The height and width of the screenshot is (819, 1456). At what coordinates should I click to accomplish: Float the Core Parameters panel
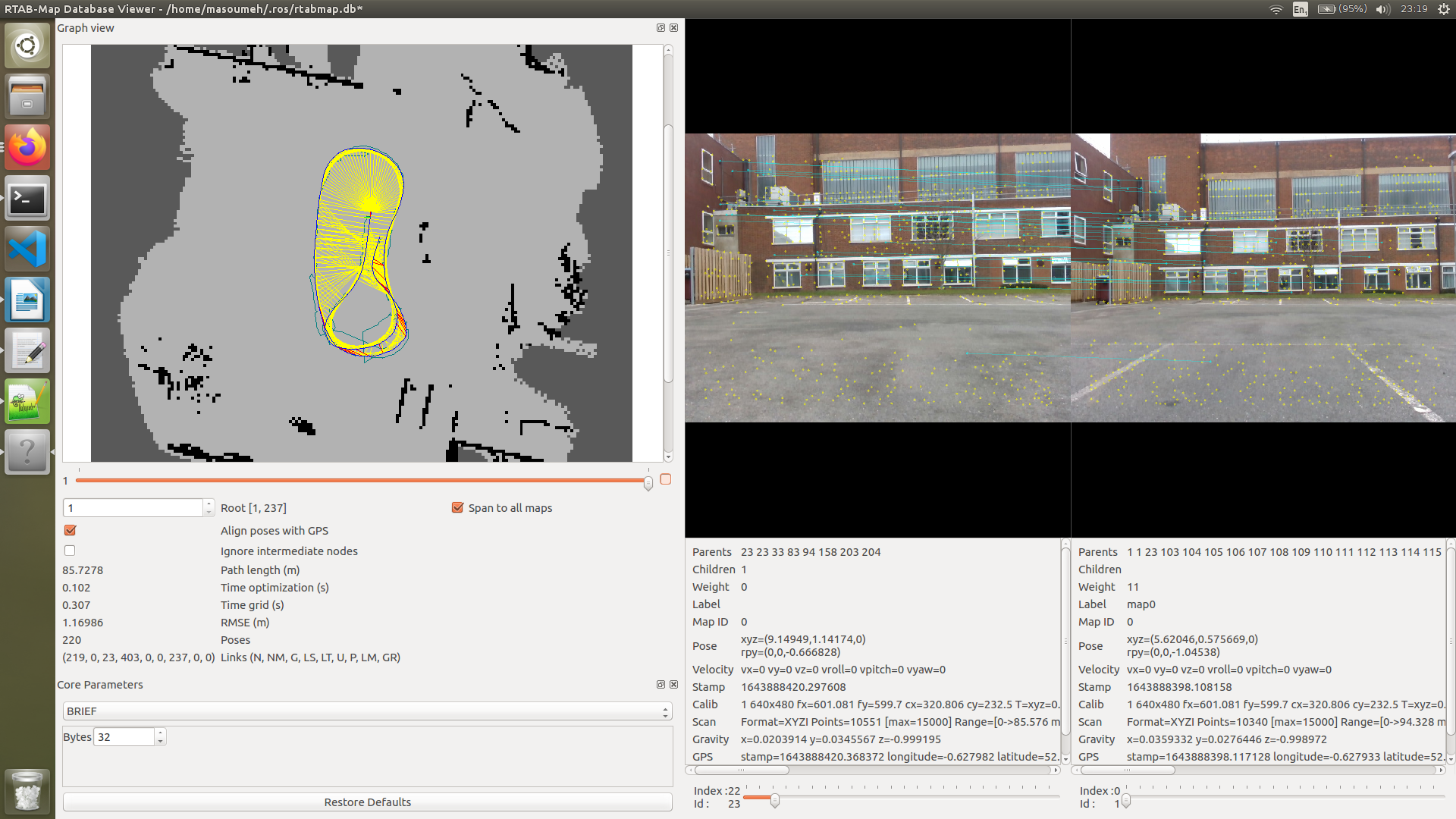[x=661, y=685]
